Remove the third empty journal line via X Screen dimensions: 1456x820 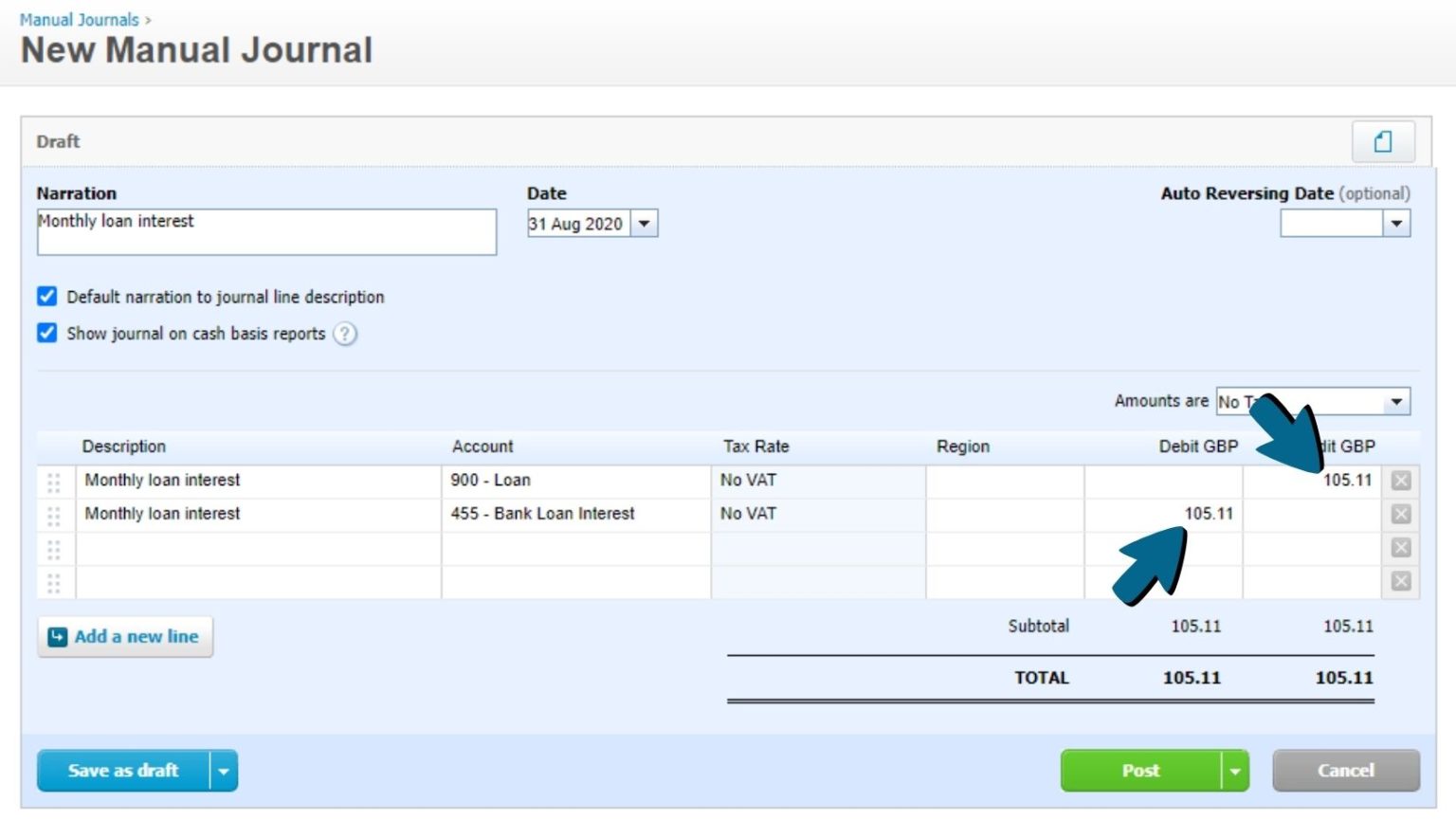[1400, 547]
